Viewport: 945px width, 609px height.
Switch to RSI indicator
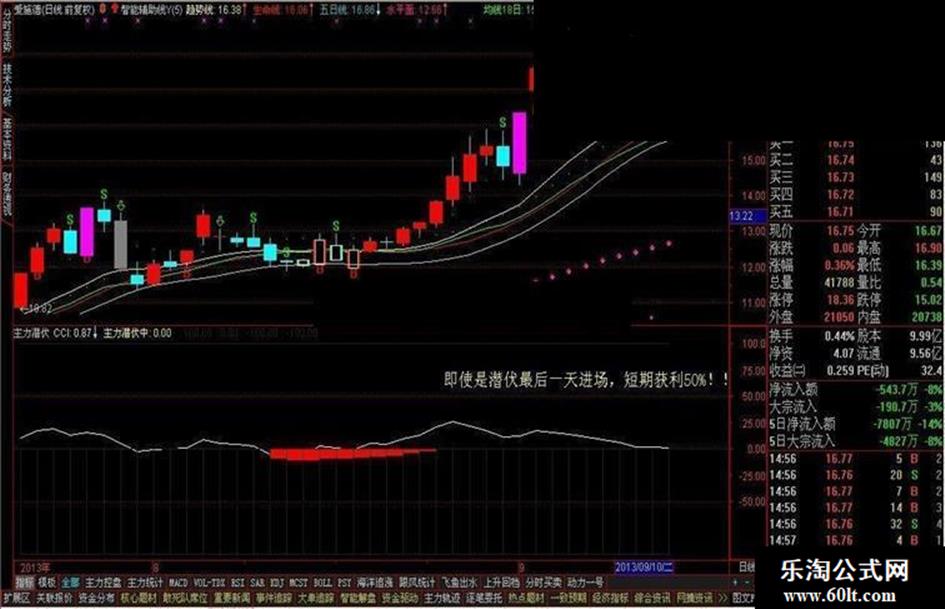[x=238, y=583]
